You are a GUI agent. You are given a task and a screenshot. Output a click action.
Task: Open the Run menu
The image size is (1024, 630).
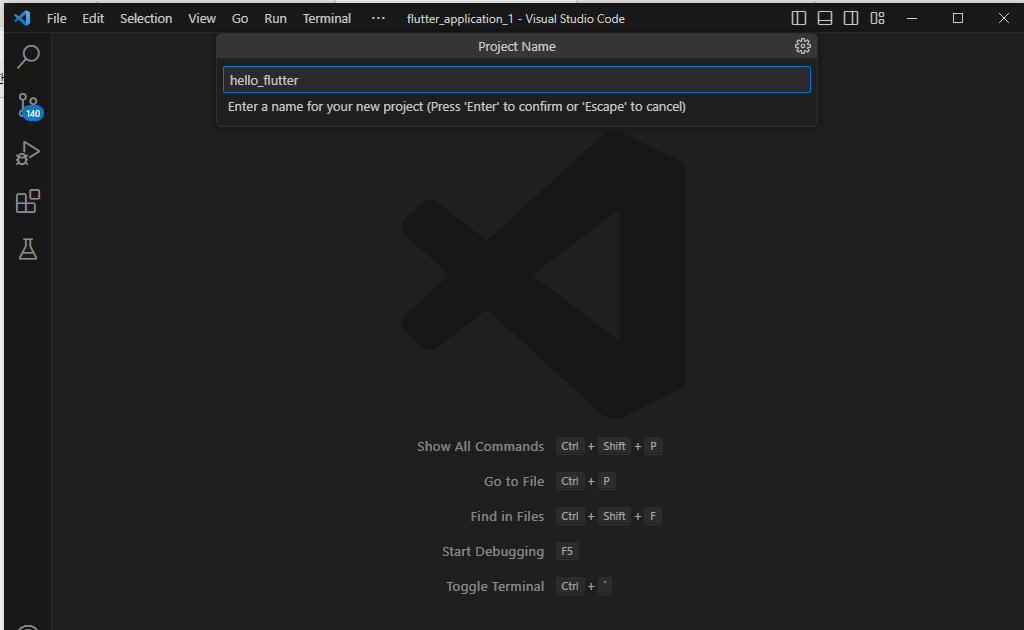point(275,18)
